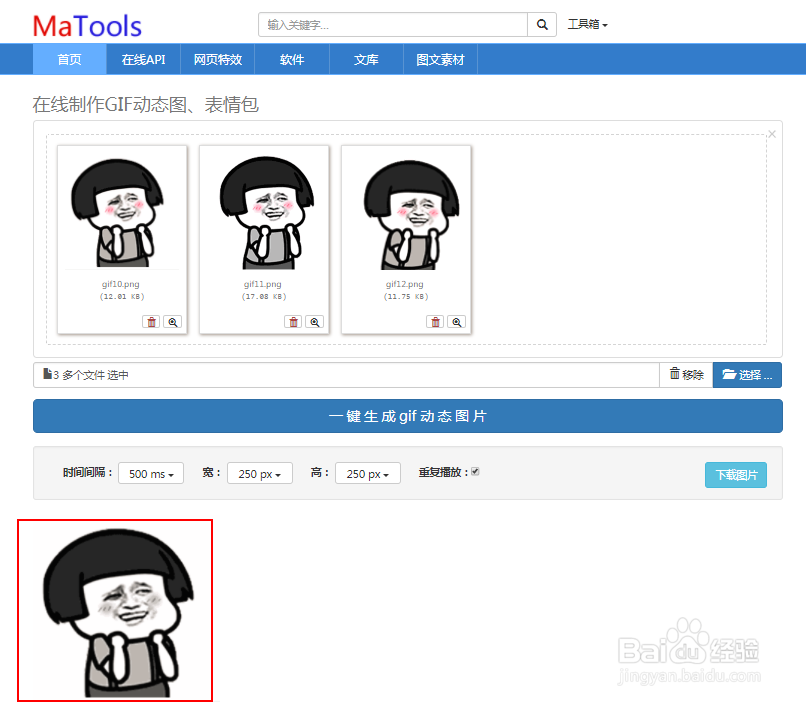Open the 在线API tab
This screenshot has width=806, height=704.
click(x=143, y=60)
